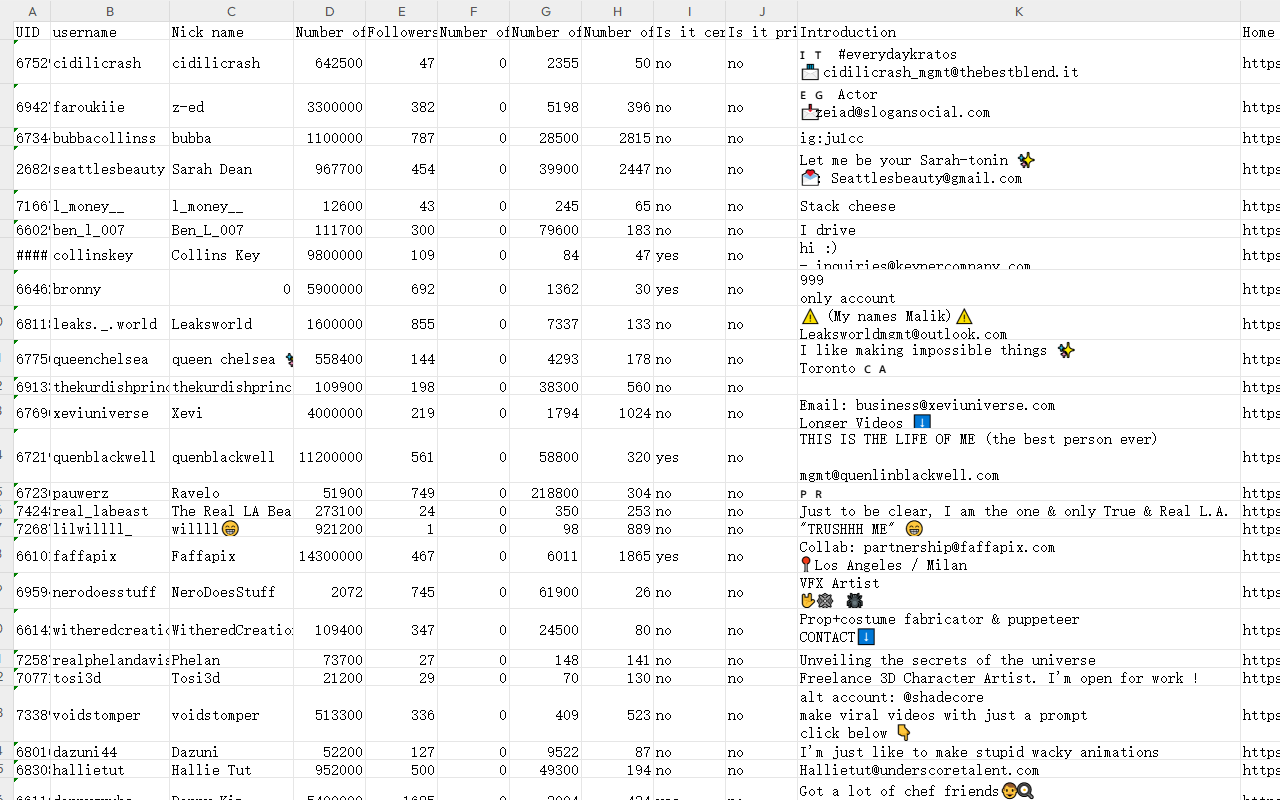Click the 'username' header cell

click(110, 32)
